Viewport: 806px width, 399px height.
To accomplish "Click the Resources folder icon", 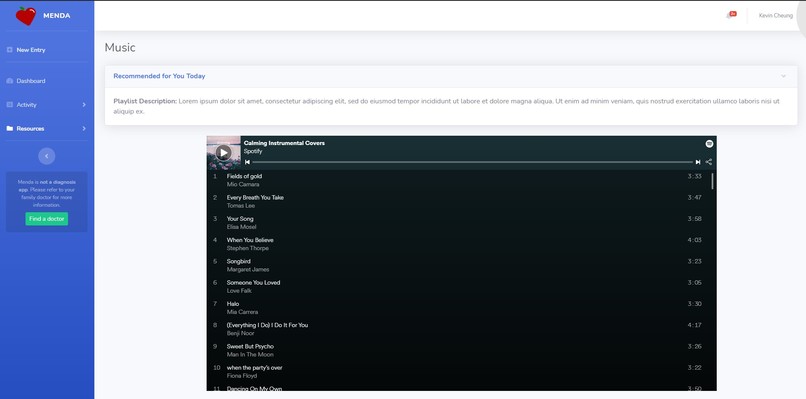I will coord(9,129).
